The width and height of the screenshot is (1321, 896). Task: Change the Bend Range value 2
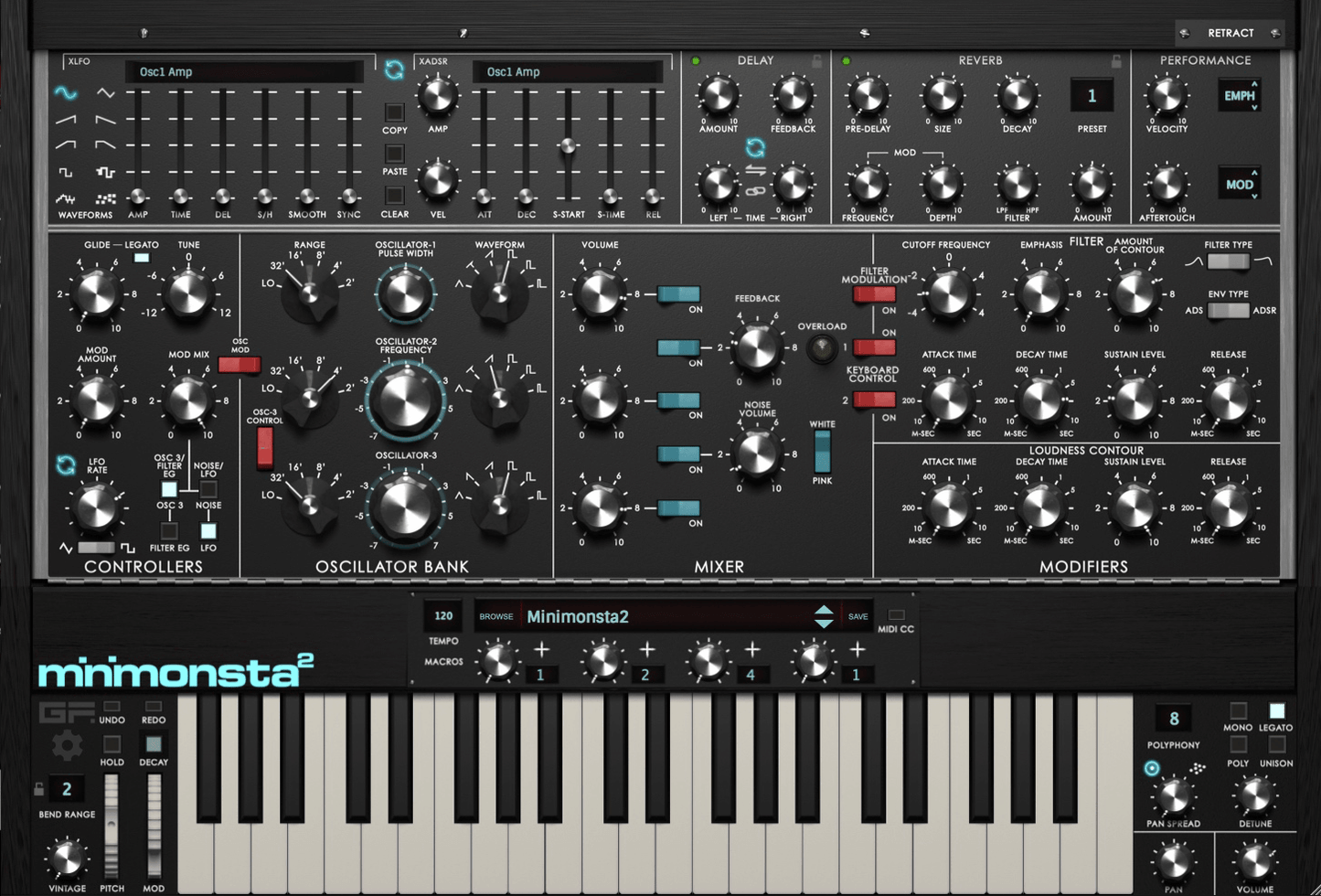coord(67,789)
